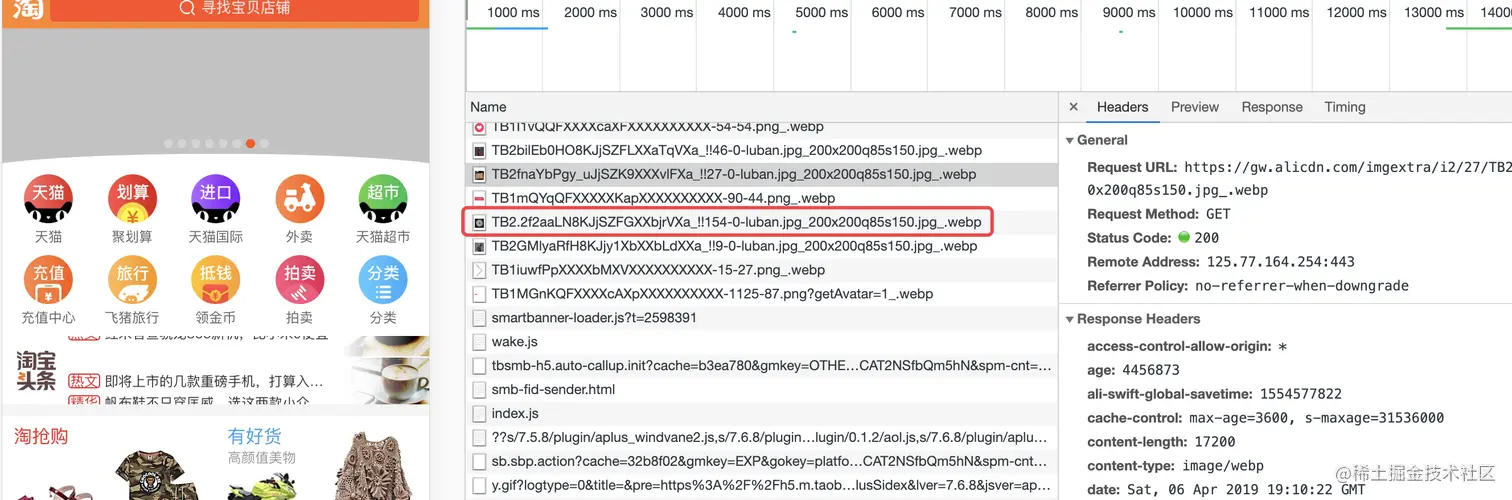
Task: Switch to the Response tab
Action: tap(1272, 107)
